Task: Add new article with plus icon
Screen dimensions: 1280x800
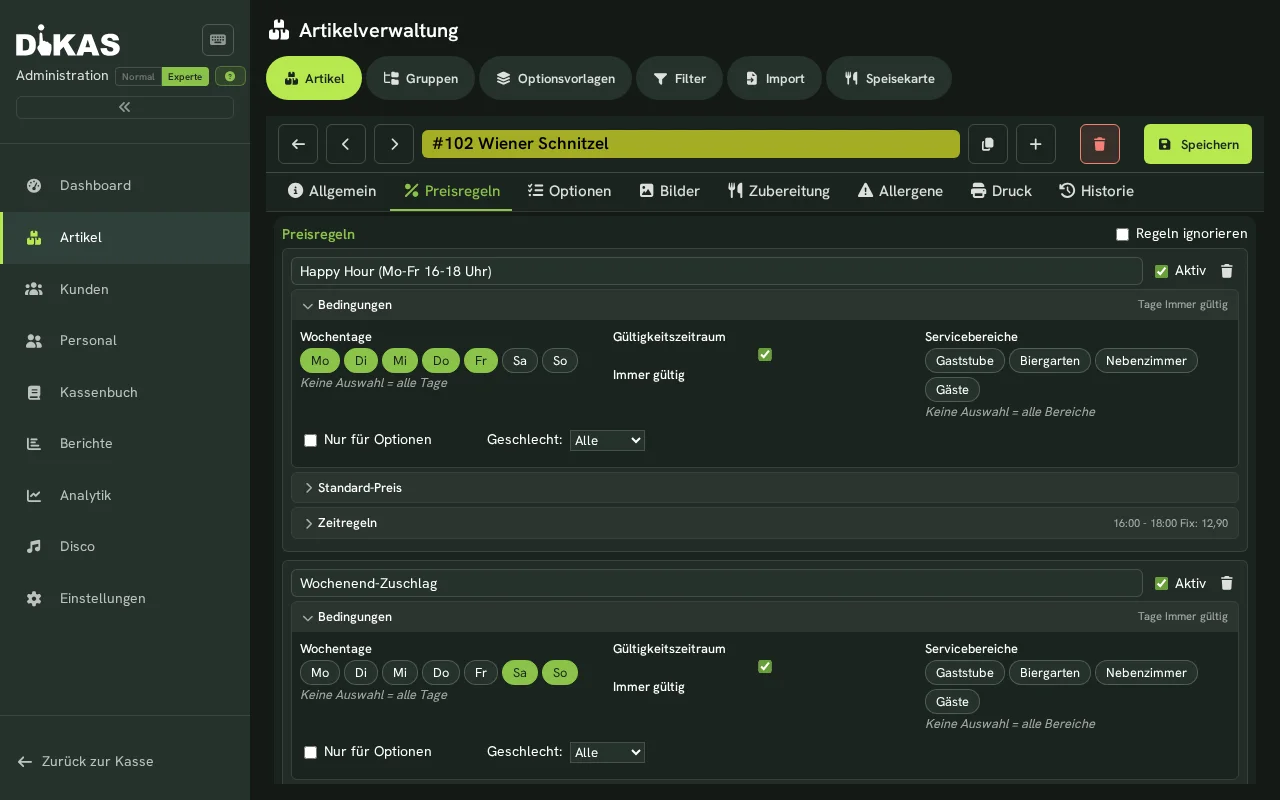Action: point(1036,144)
